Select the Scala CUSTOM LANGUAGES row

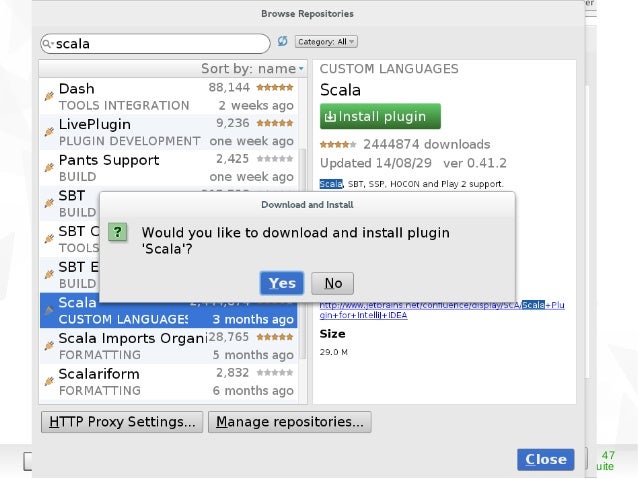(x=168, y=311)
